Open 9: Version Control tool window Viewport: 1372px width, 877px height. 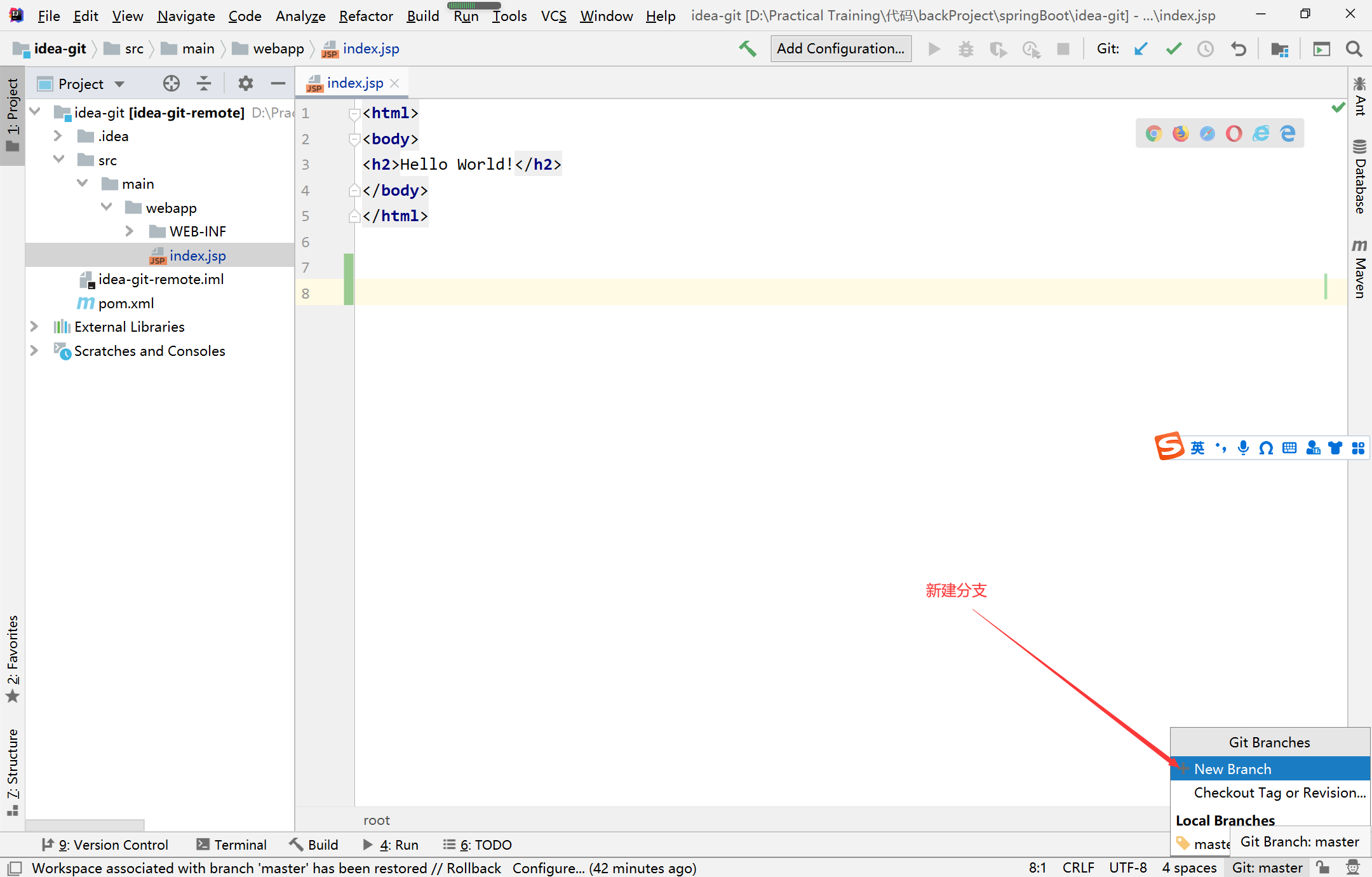(105, 845)
